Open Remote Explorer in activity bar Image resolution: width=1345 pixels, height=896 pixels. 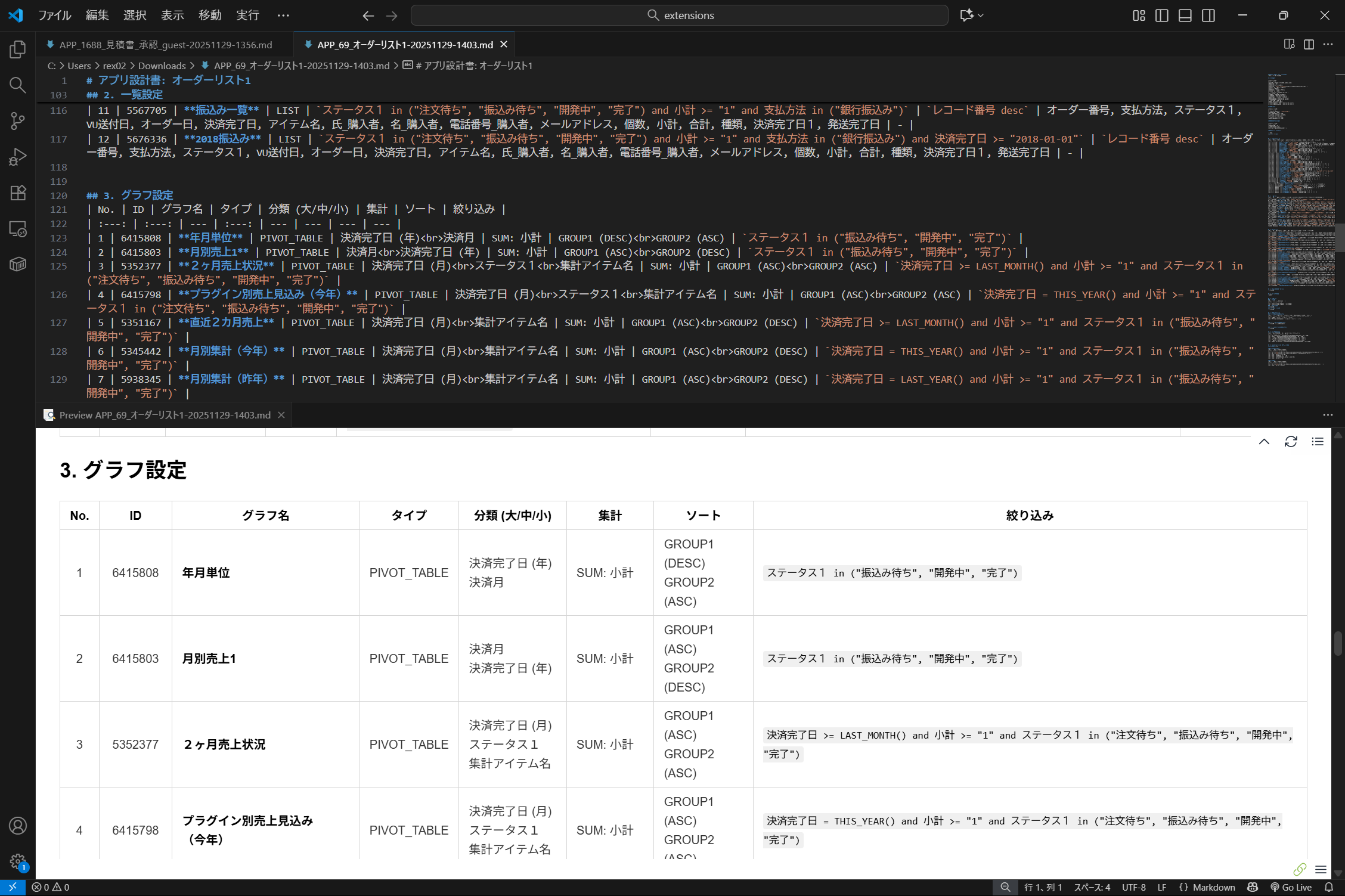18,229
